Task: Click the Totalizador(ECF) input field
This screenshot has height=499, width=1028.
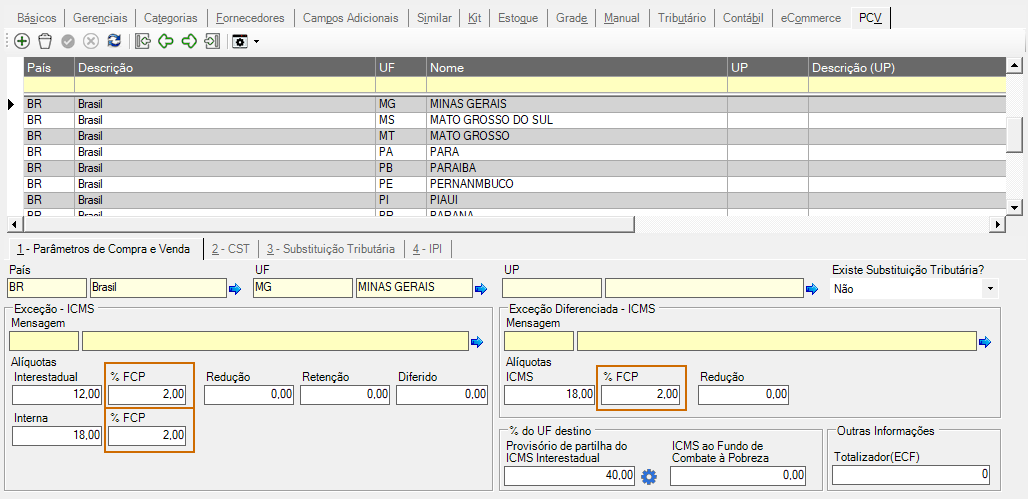Action: [x=911, y=475]
